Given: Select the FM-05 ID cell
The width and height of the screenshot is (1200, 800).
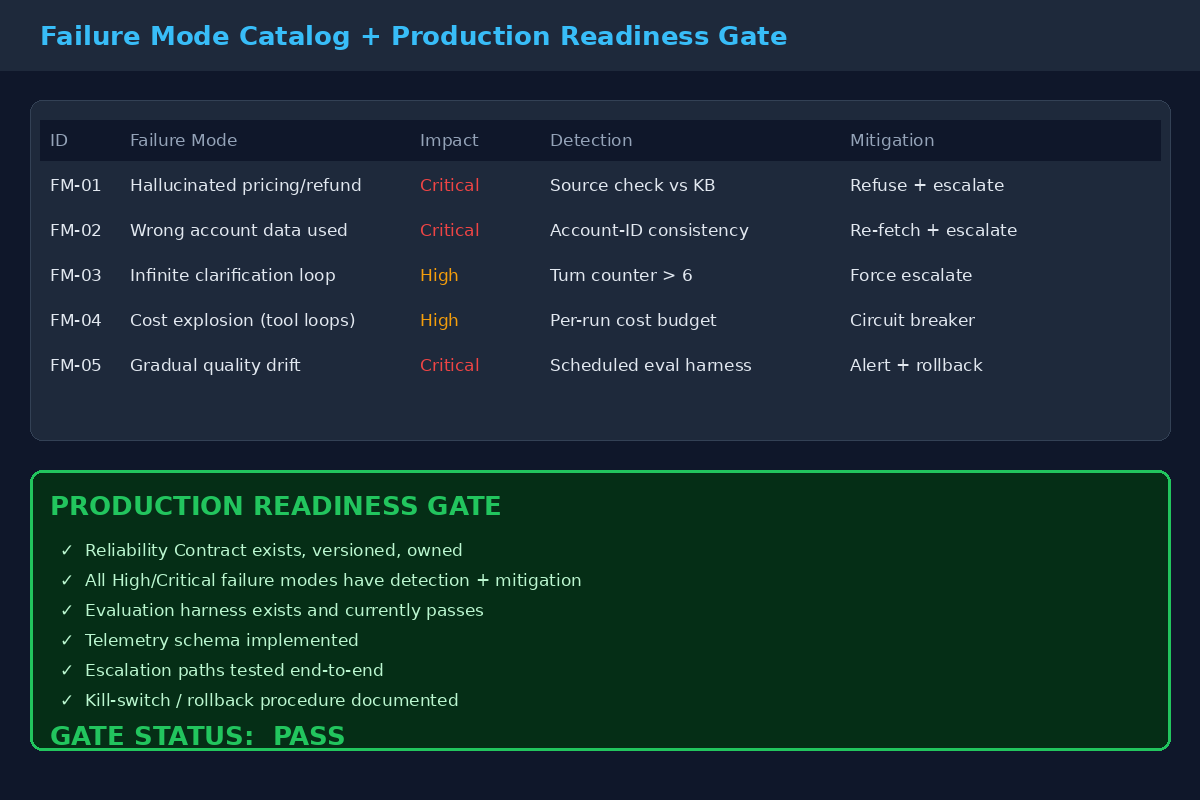Looking at the screenshot, I should pos(76,366).
